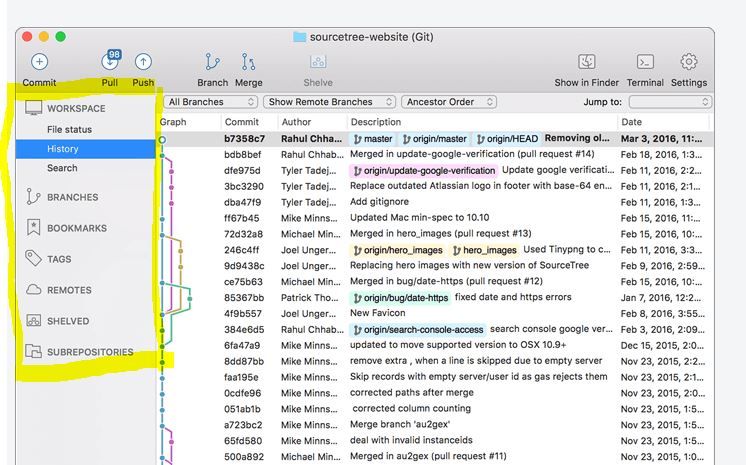This screenshot has height=465, width=746.
Task: Click the Bookmarks sidebar icon
Action: pyautogui.click(x=33, y=228)
